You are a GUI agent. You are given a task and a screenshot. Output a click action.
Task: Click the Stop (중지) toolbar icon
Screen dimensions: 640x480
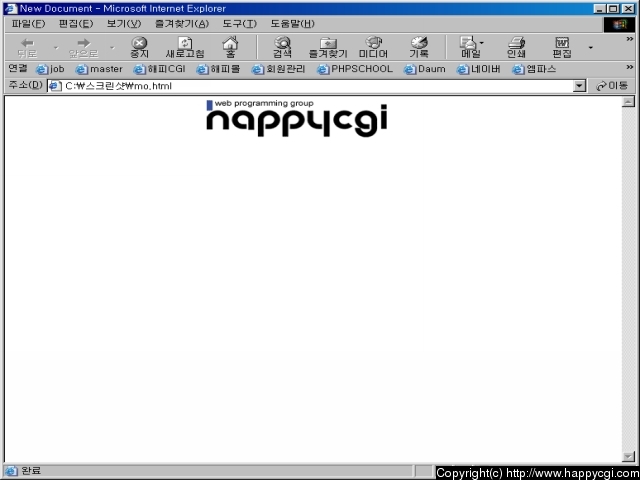[139, 47]
